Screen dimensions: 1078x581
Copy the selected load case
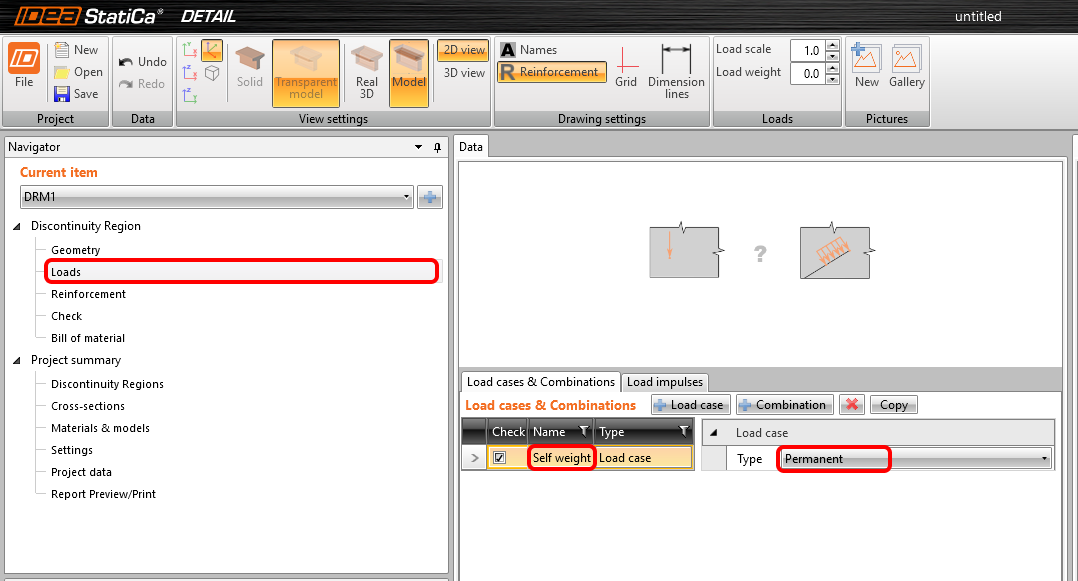click(x=894, y=405)
